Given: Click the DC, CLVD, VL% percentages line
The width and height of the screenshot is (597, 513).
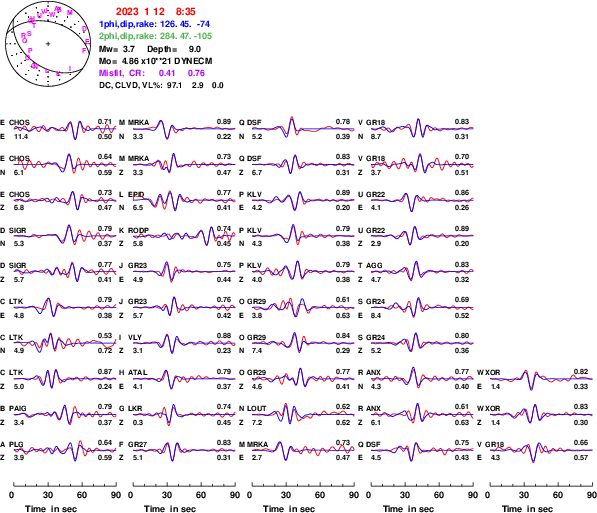Looking at the screenshot, I should pos(161,85).
